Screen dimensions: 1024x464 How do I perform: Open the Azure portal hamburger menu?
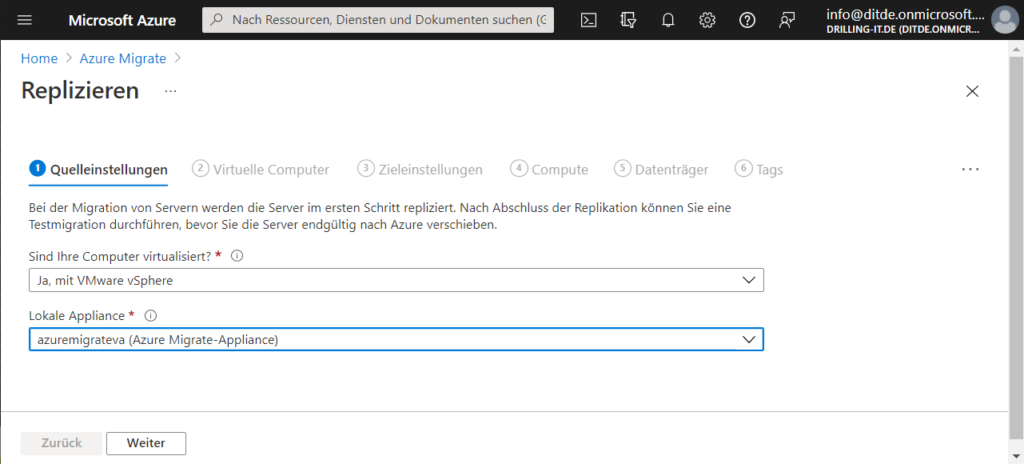click(24, 20)
